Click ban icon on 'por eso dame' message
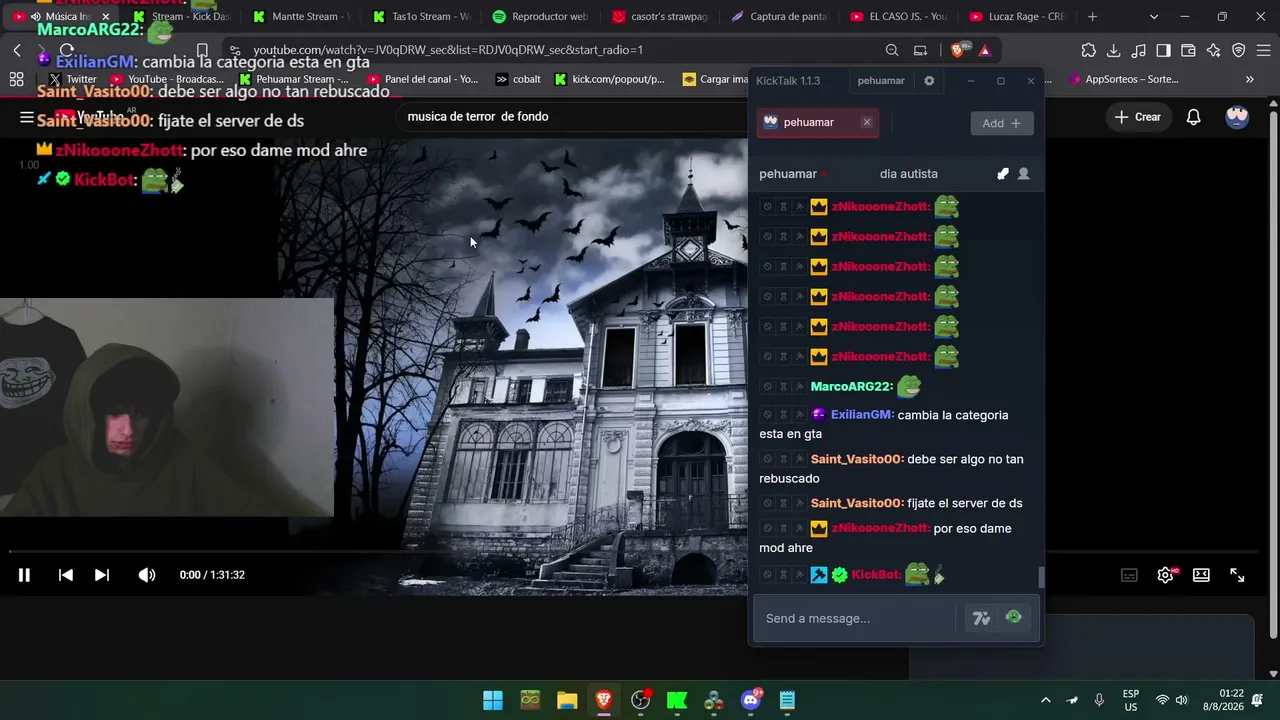 coord(768,528)
